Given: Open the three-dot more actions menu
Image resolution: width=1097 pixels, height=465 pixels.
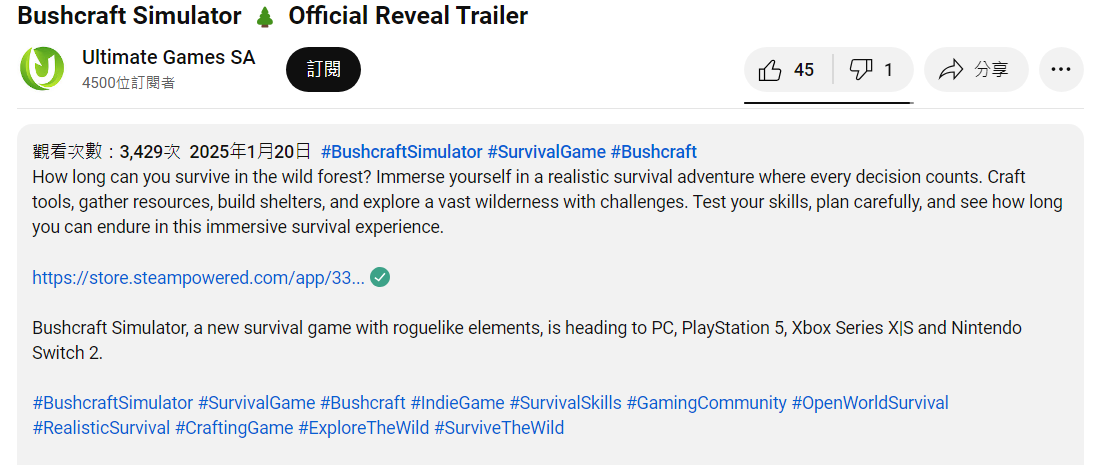Looking at the screenshot, I should pos(1061,70).
